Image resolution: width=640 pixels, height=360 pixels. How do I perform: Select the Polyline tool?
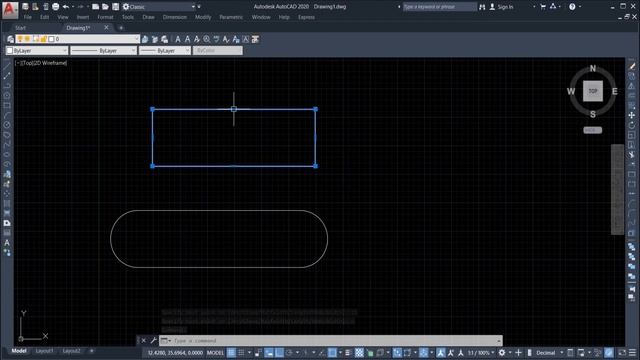pyautogui.click(x=7, y=86)
